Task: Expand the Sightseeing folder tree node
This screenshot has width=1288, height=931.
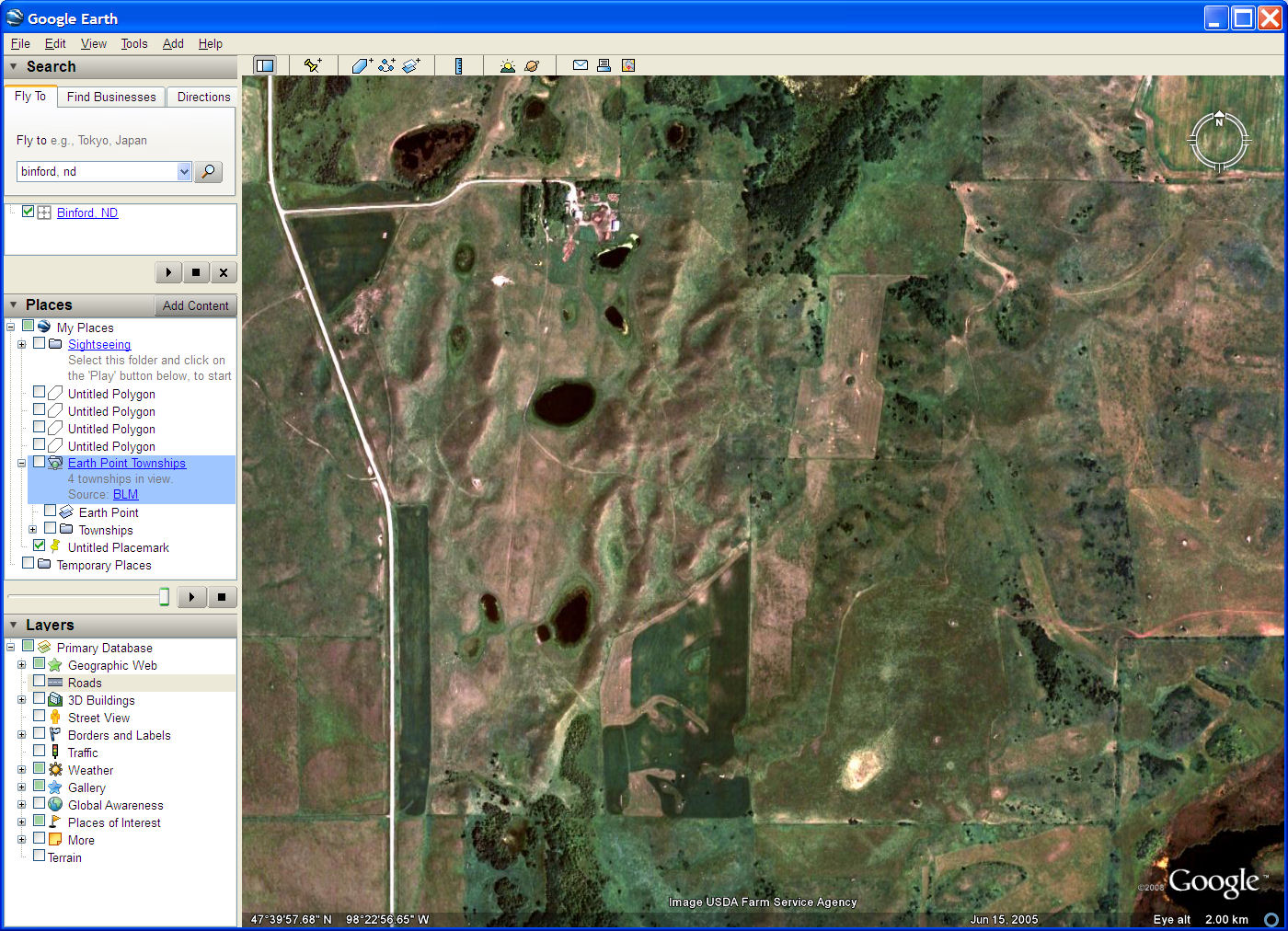Action: pos(21,344)
